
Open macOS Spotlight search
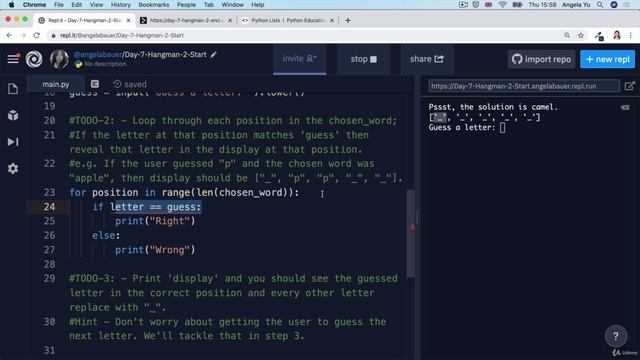[600, 5]
